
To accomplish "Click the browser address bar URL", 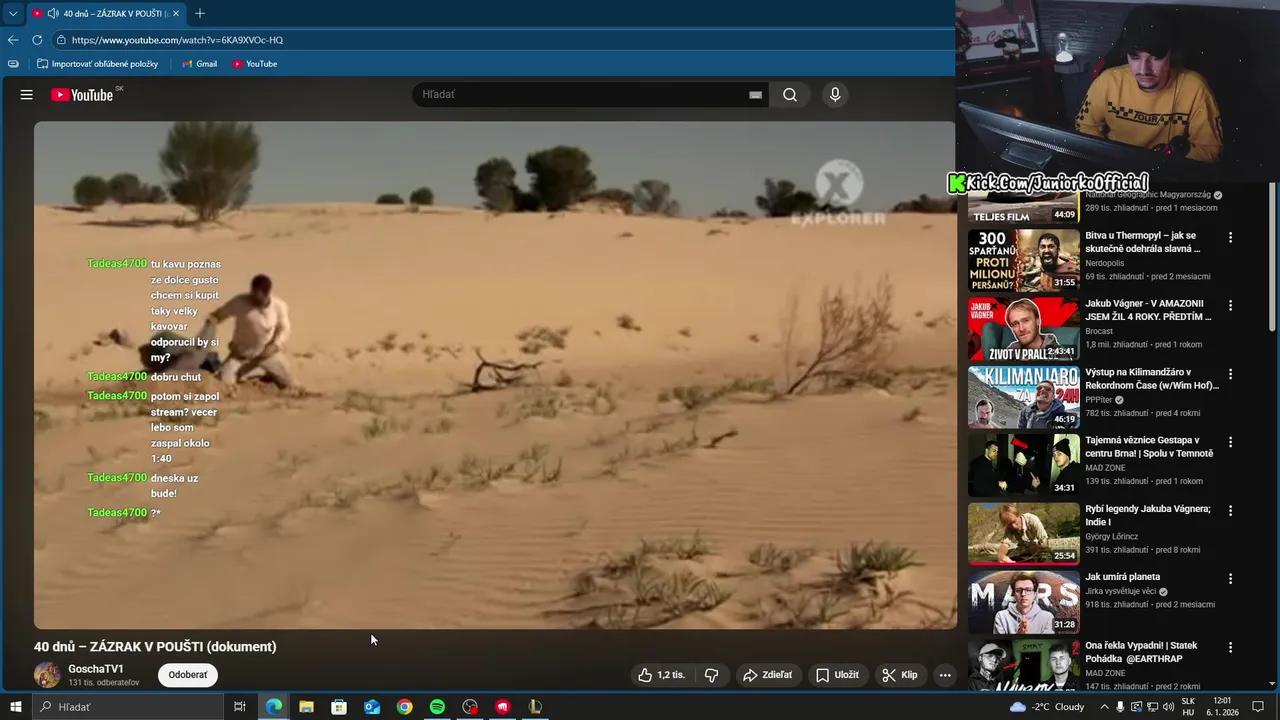I will pos(178,40).
